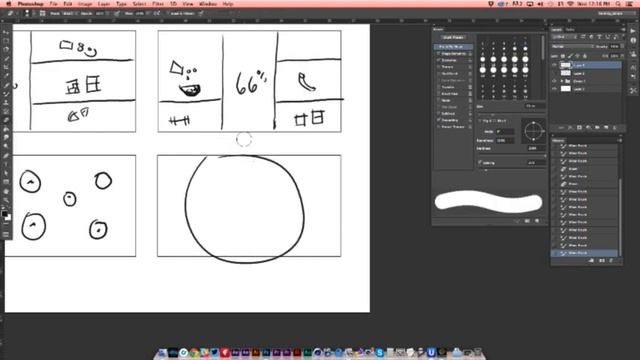Image resolution: width=640 pixels, height=360 pixels.
Task: Click the brush angle and roundness circle widget
Action: coord(533,131)
